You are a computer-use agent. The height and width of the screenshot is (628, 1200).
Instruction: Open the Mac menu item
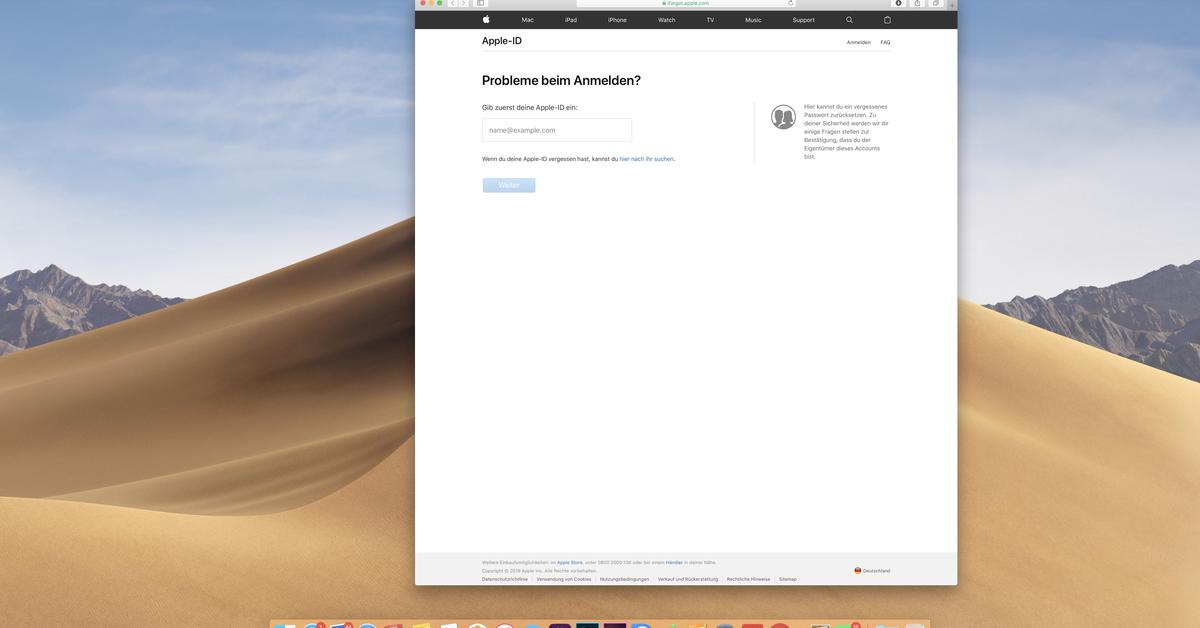click(x=527, y=20)
